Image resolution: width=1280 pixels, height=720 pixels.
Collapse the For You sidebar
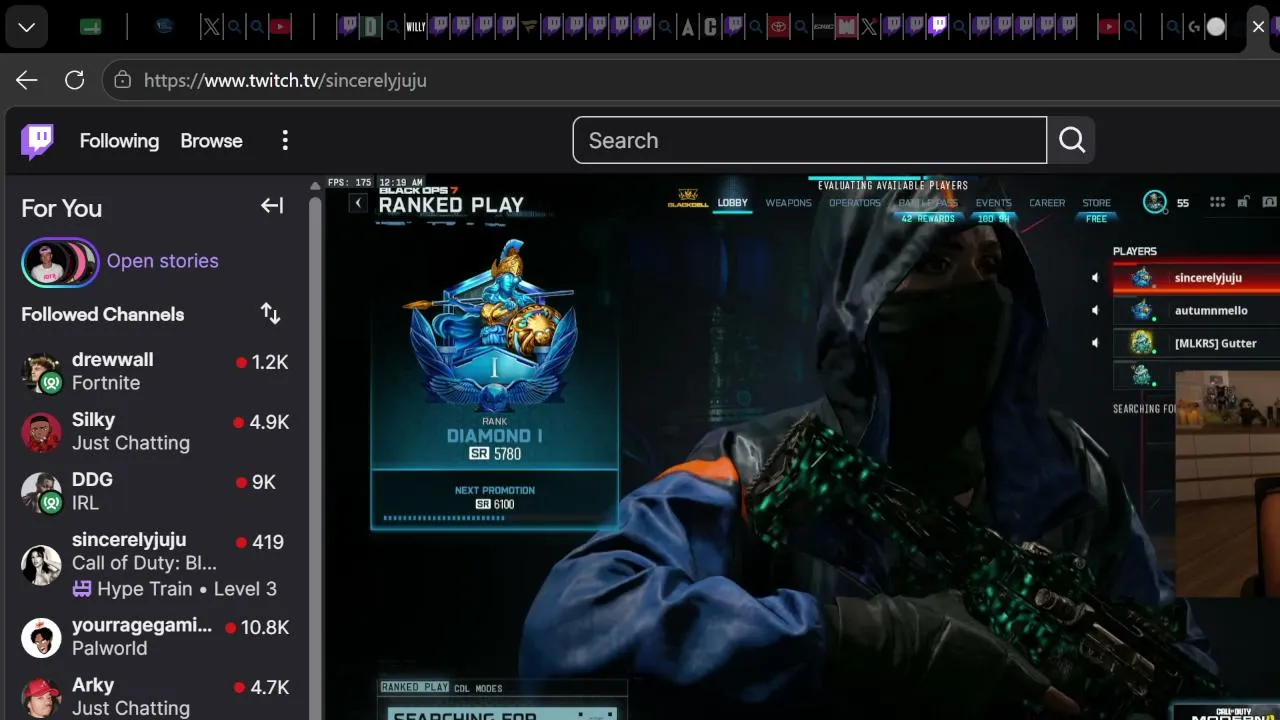272,206
